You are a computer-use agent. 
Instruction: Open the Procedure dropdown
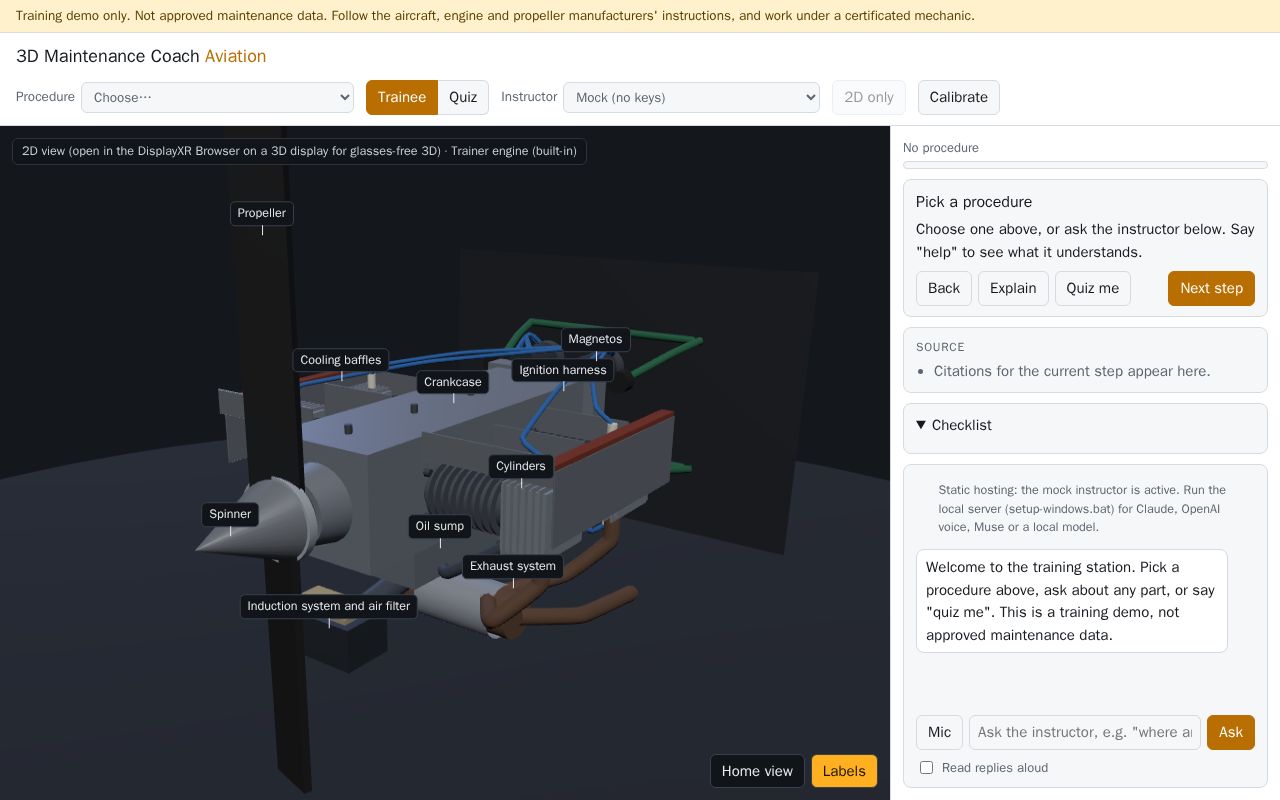click(x=217, y=97)
